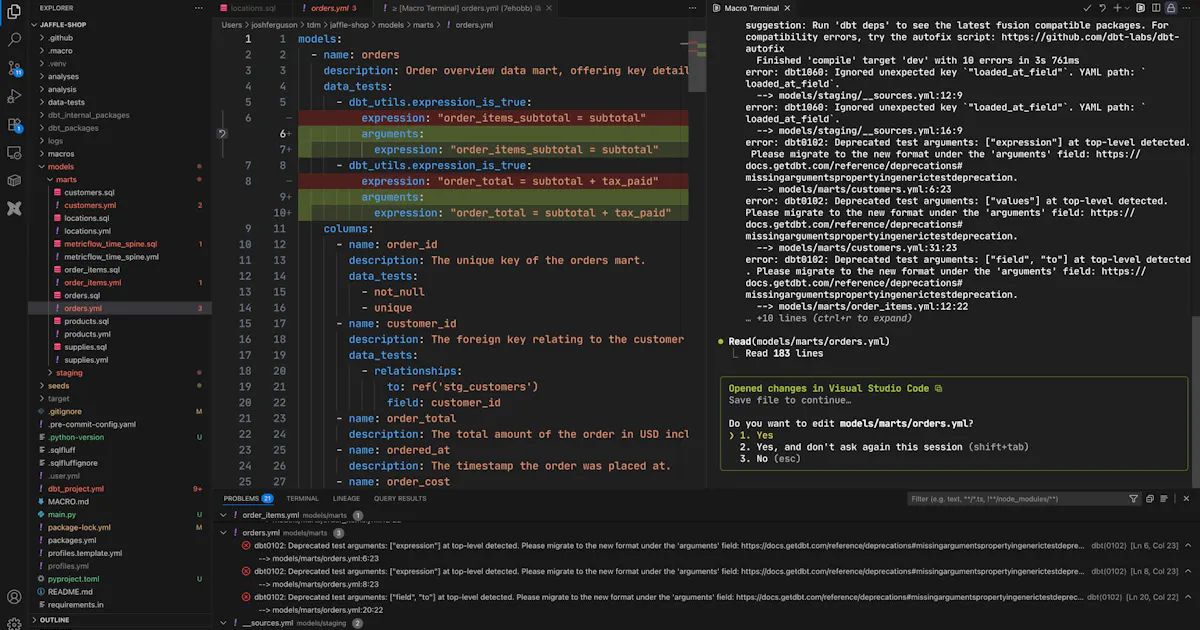
Task: Open Explorer more actions ellipsis
Action: tap(200, 7)
